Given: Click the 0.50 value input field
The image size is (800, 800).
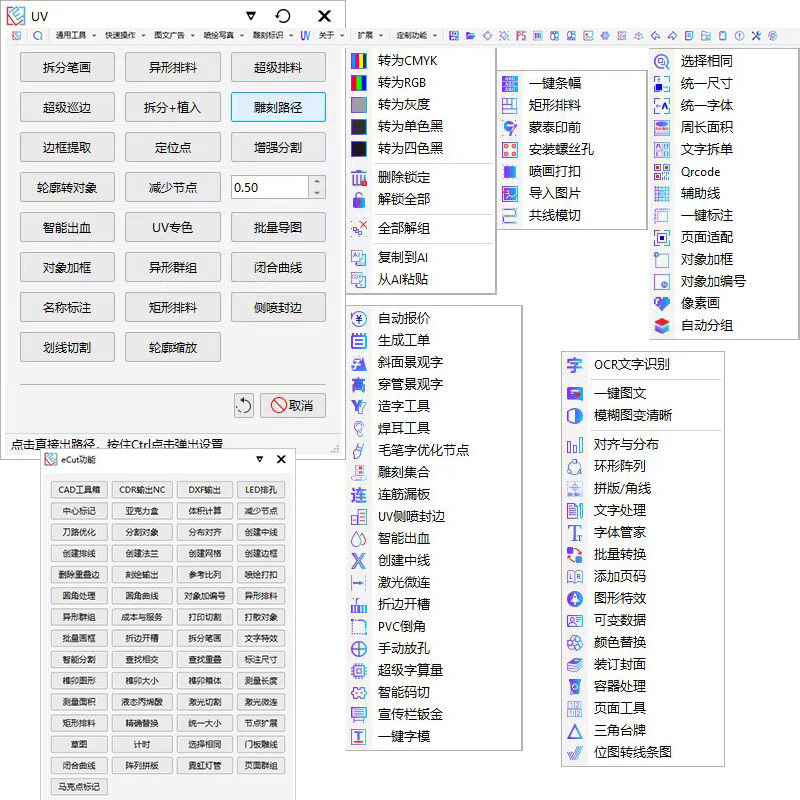Looking at the screenshot, I should click(270, 187).
